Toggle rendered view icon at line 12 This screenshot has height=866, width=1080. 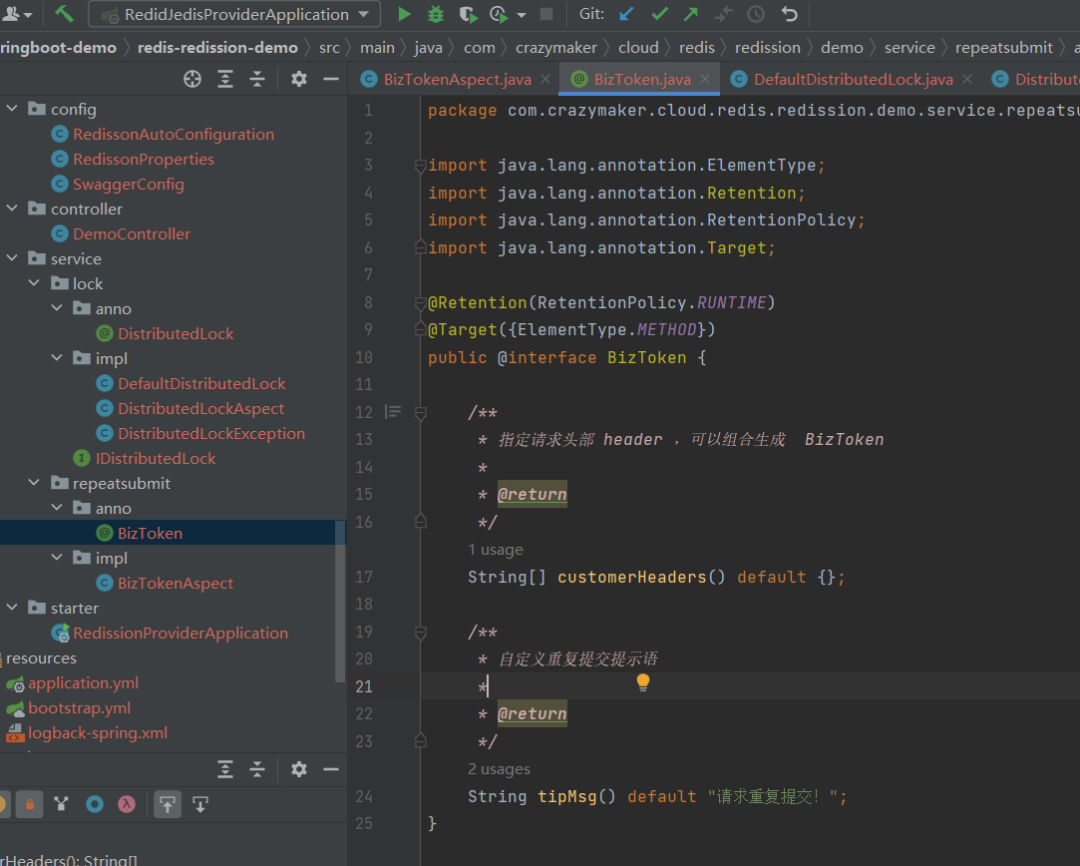click(x=393, y=412)
